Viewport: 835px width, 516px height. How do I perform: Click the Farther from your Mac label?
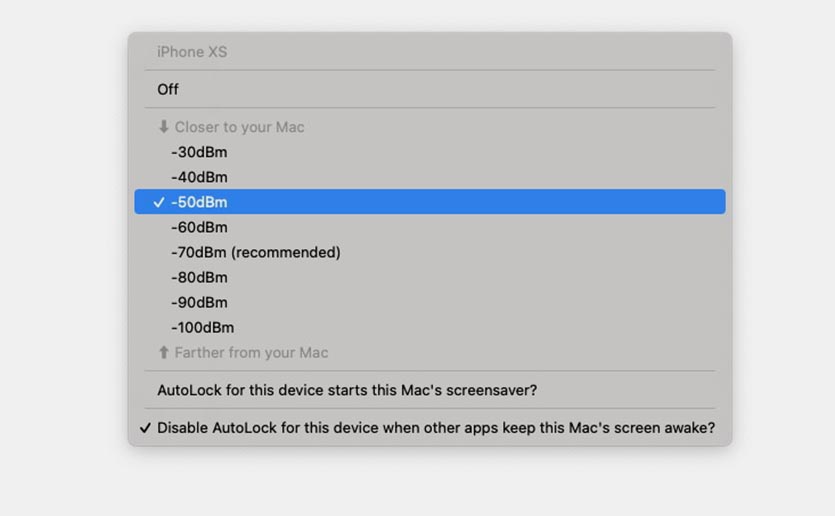click(x=251, y=352)
